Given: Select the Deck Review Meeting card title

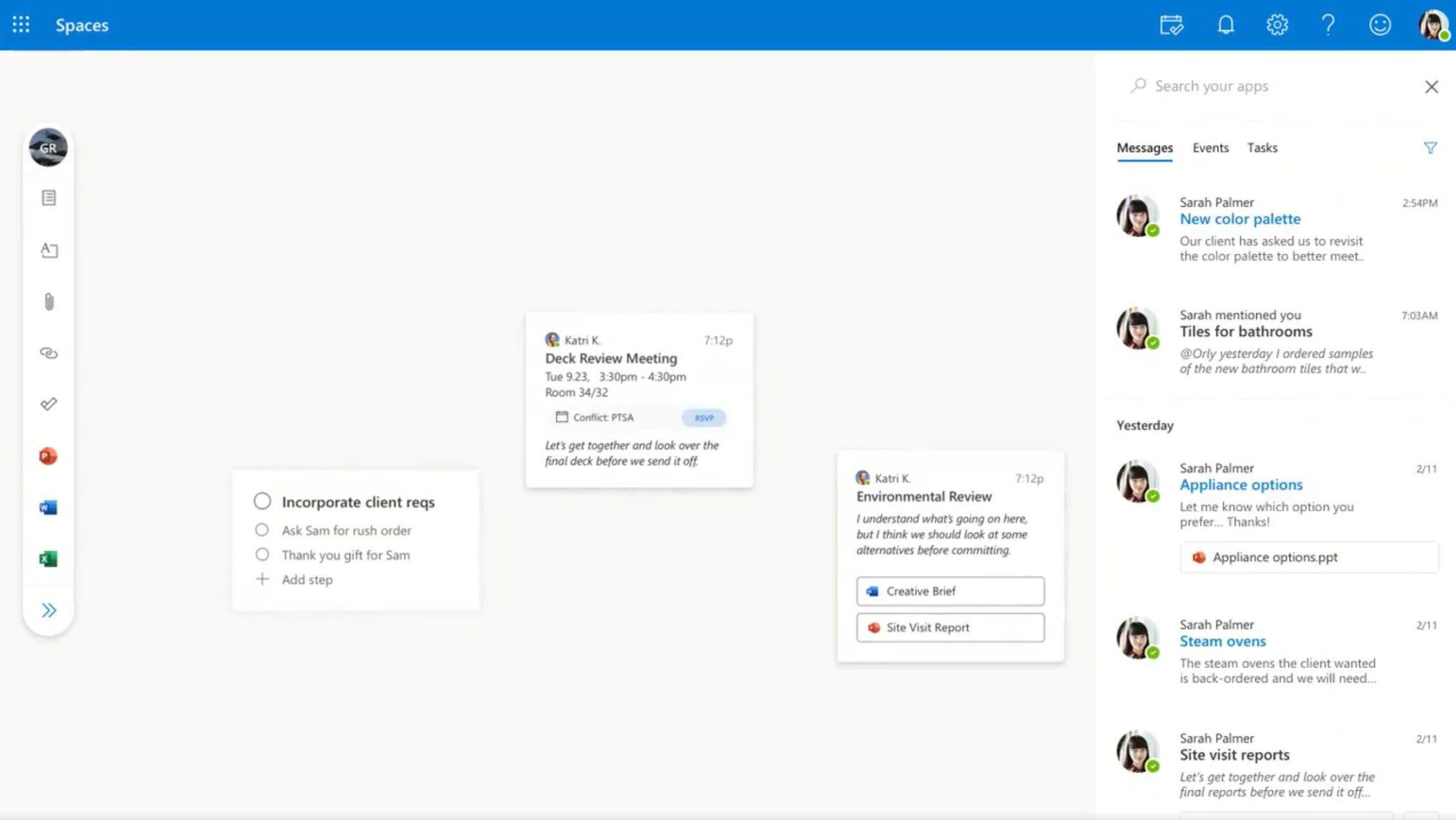Looking at the screenshot, I should (x=611, y=358).
